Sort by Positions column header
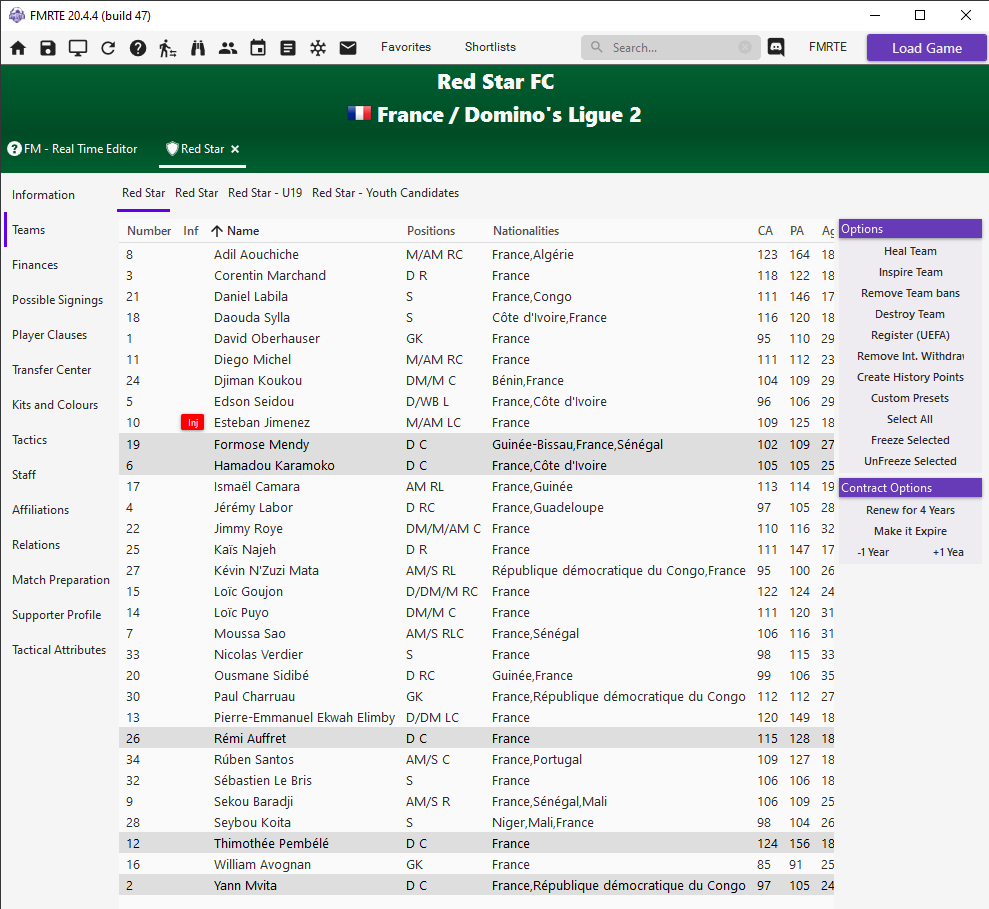This screenshot has width=989, height=909. click(x=431, y=231)
